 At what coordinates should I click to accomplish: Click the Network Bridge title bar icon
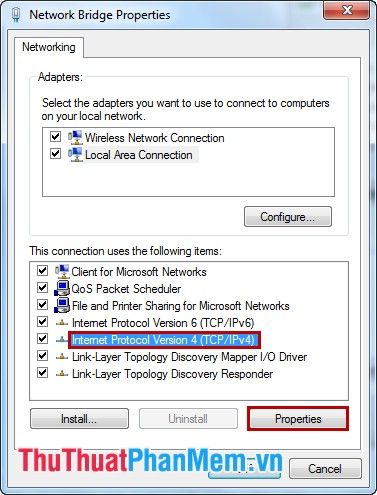tap(16, 15)
